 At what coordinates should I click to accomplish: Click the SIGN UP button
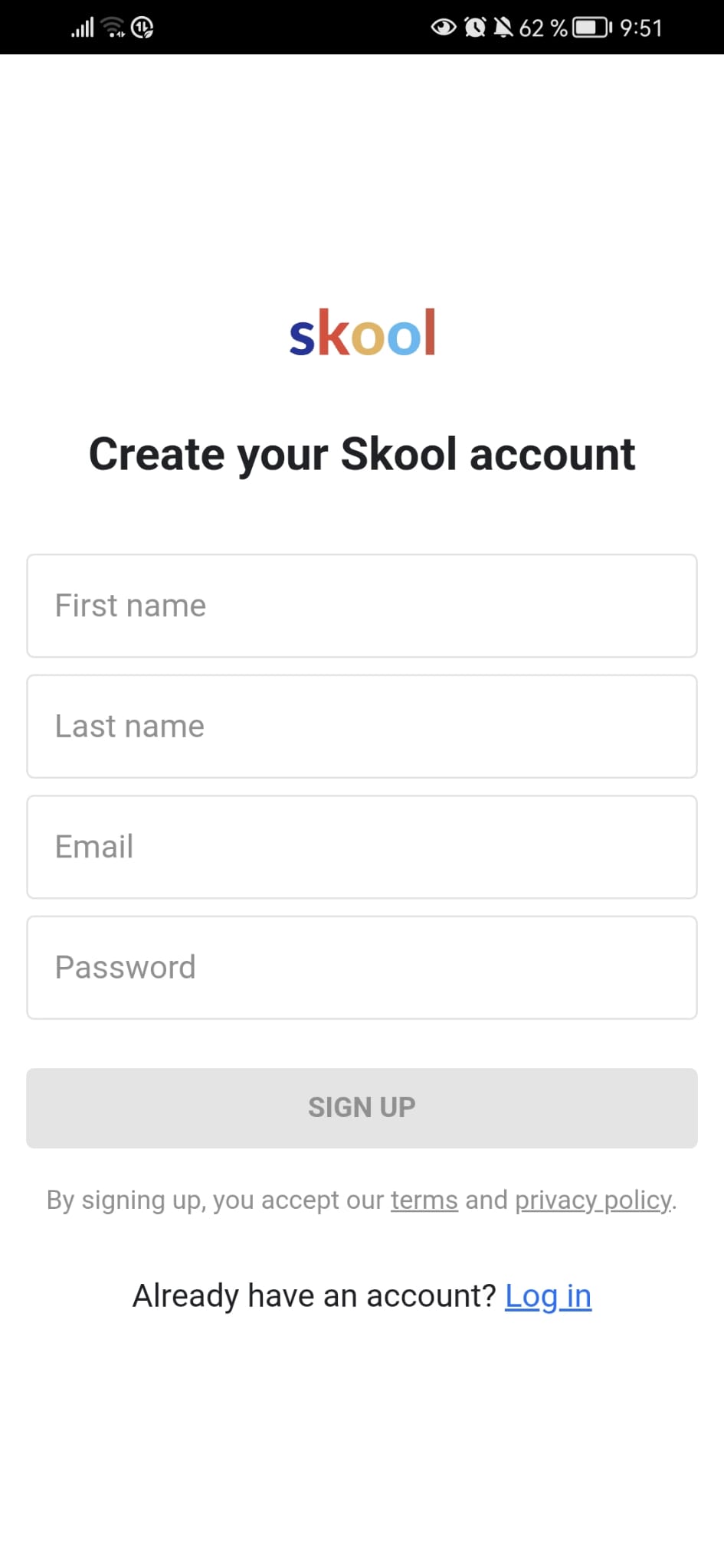tap(362, 1108)
